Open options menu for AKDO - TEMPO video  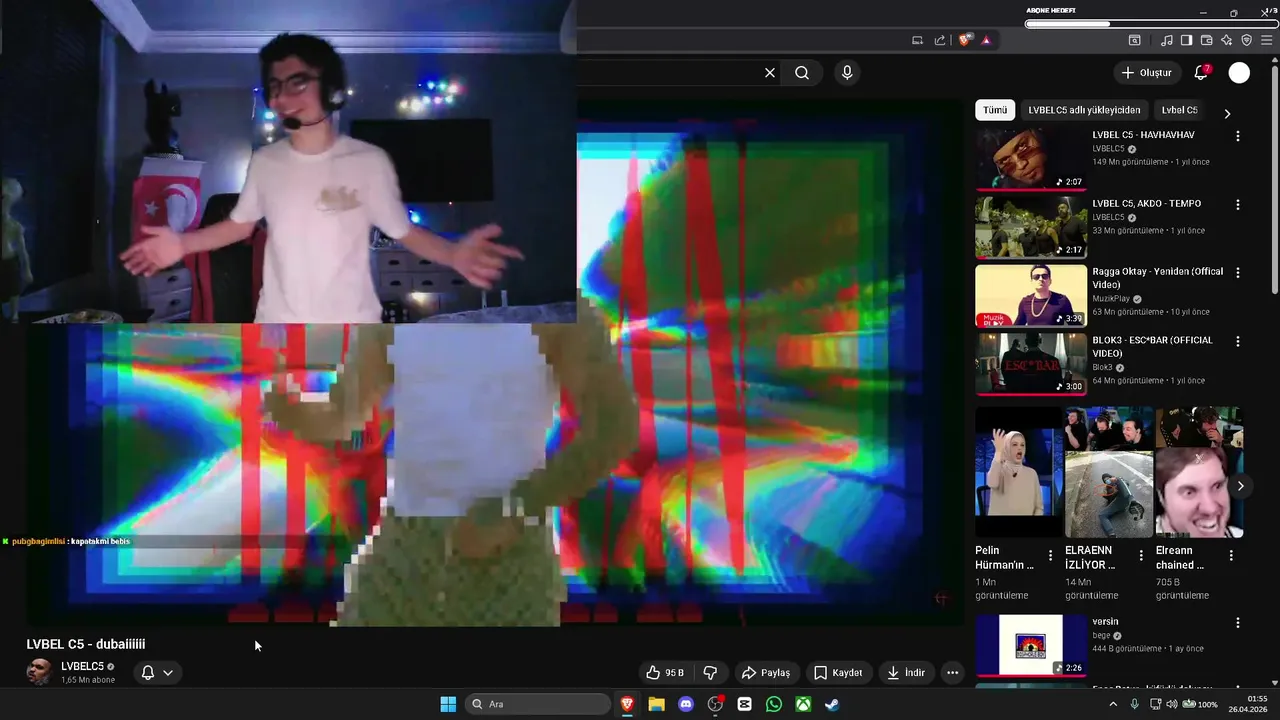click(x=1238, y=205)
